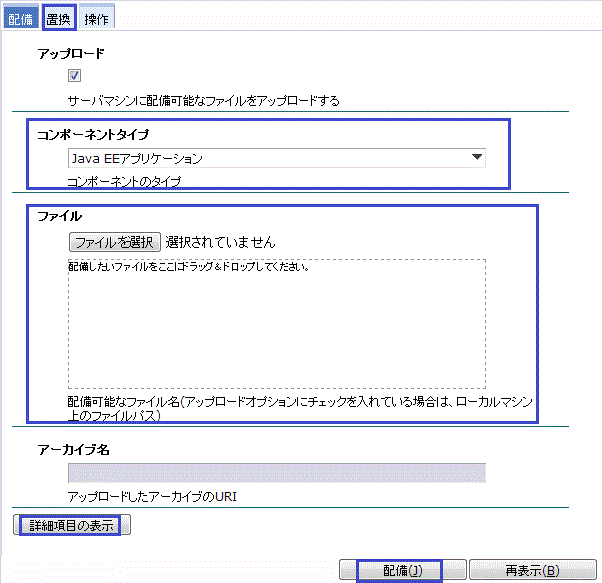Click the 再表示(B) refresh button
Viewport: 602px width, 583px height.
[x=532, y=571]
